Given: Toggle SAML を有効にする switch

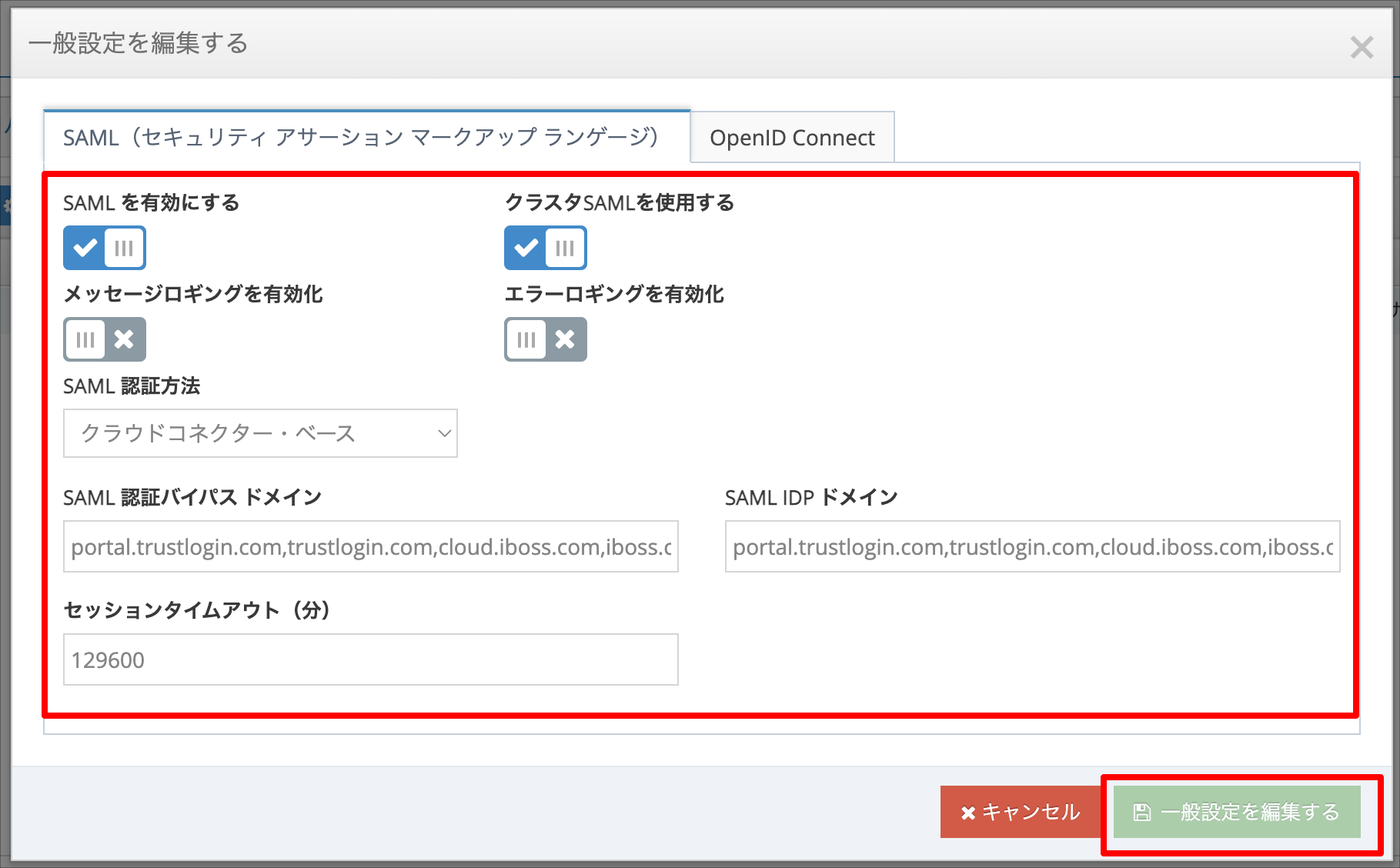Looking at the screenshot, I should [x=105, y=248].
